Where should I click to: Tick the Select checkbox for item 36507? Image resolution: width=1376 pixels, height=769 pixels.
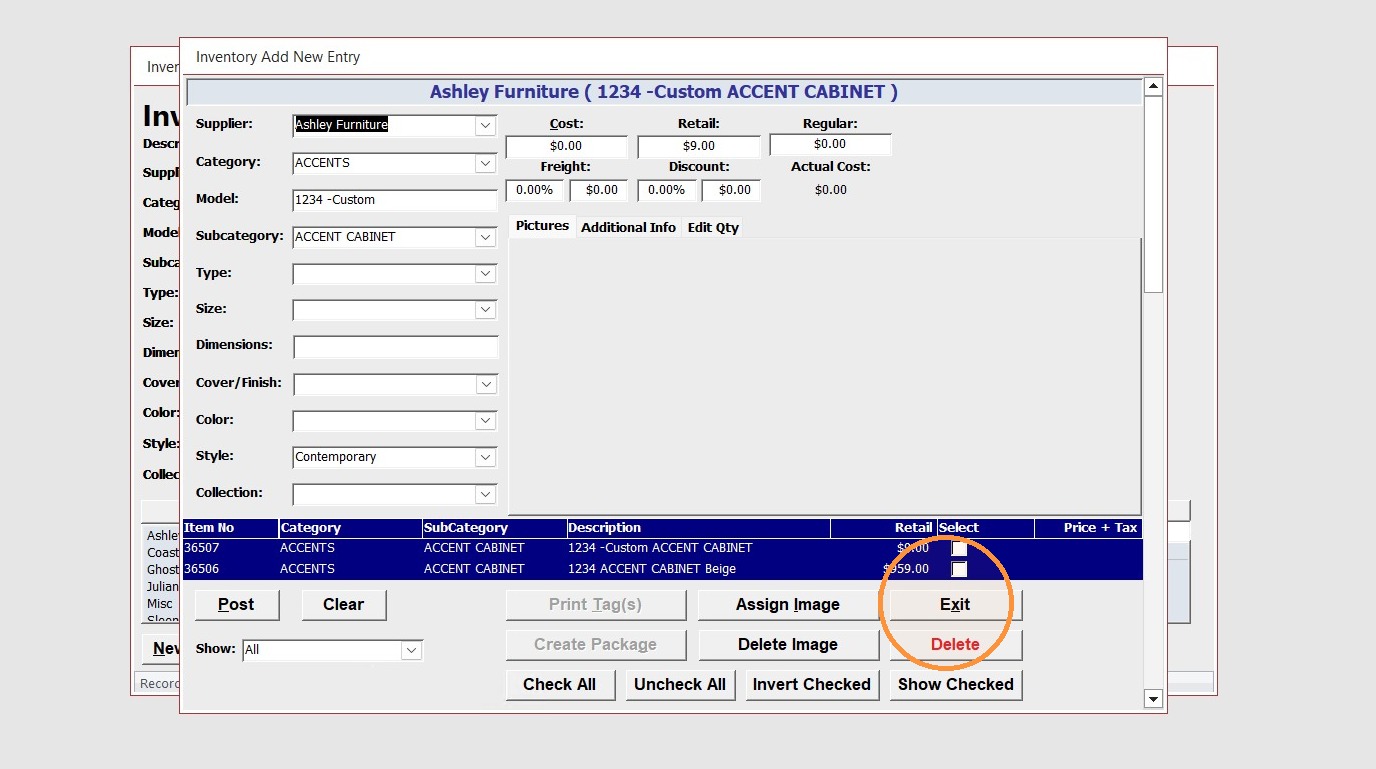pos(959,548)
